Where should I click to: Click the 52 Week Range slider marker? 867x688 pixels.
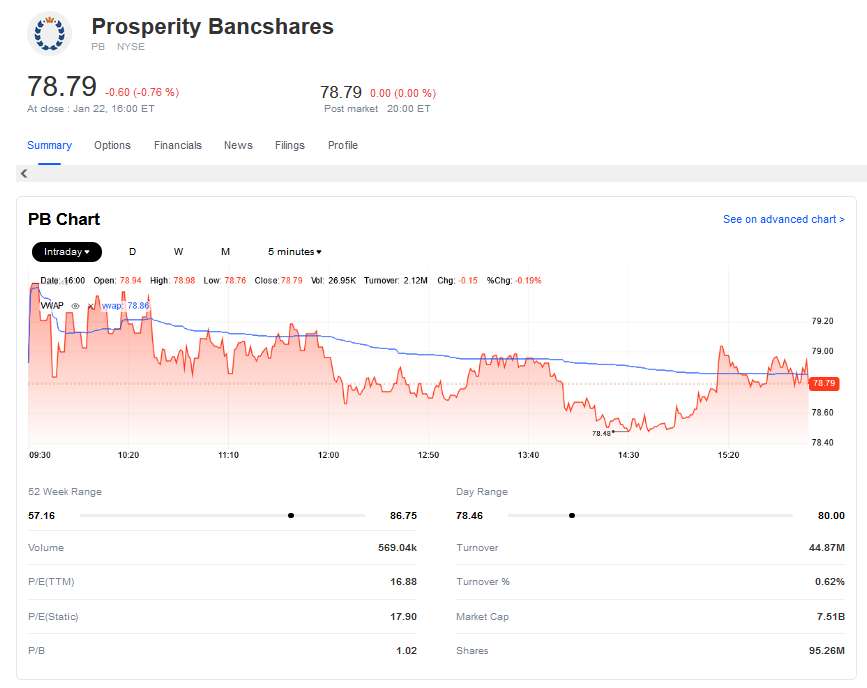290,516
